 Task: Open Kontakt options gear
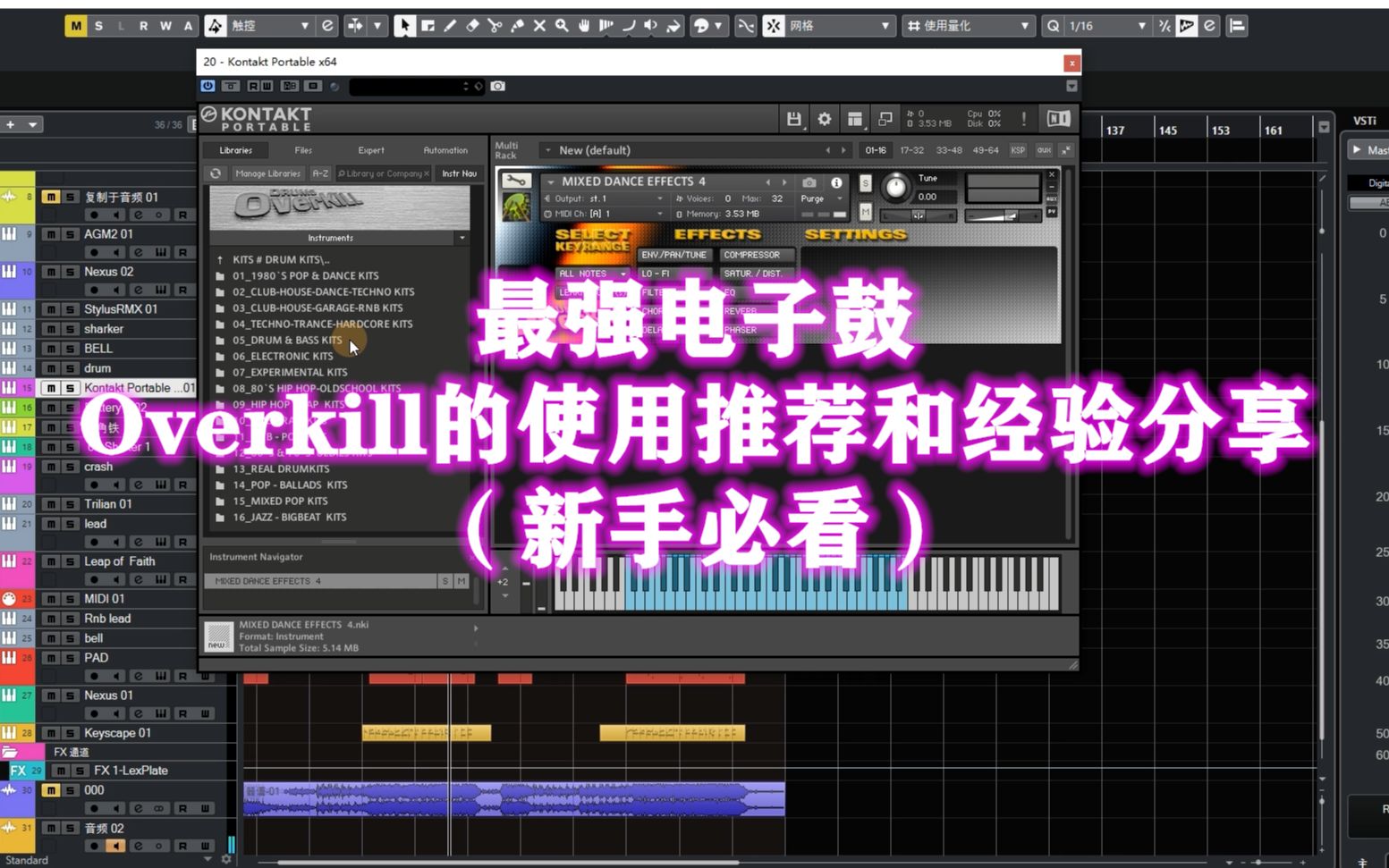(825, 119)
